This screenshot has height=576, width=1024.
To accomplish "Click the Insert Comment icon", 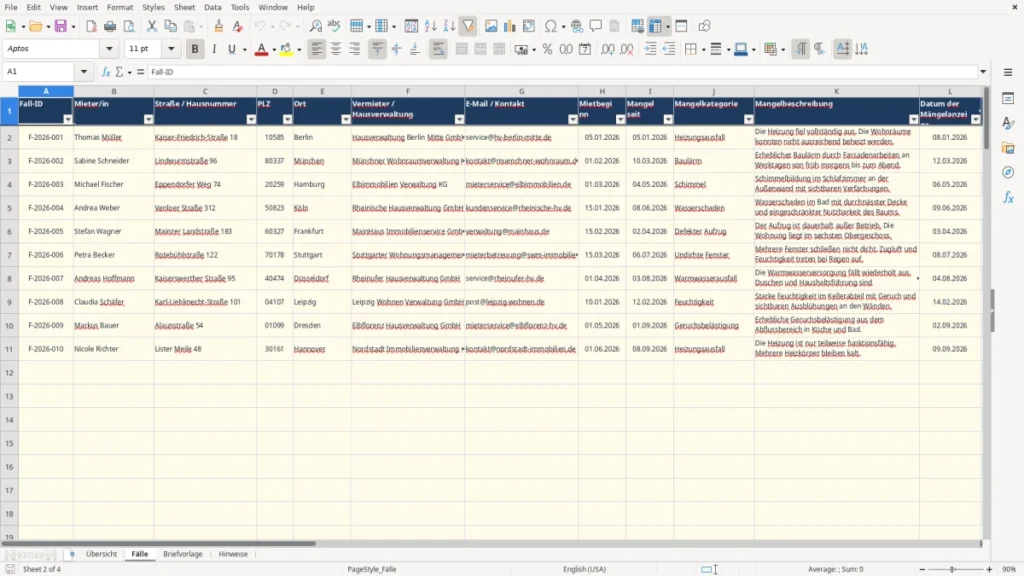I will click(x=596, y=26).
